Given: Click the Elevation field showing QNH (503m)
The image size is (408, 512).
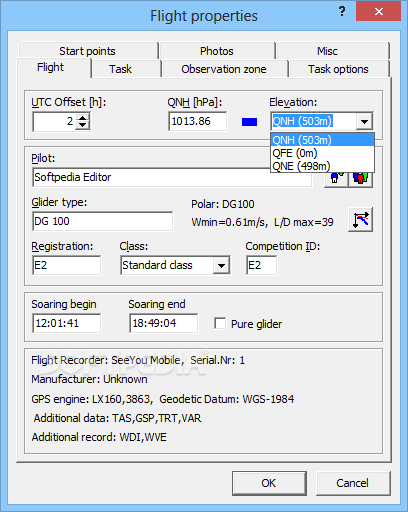Looking at the screenshot, I should tap(313, 121).
